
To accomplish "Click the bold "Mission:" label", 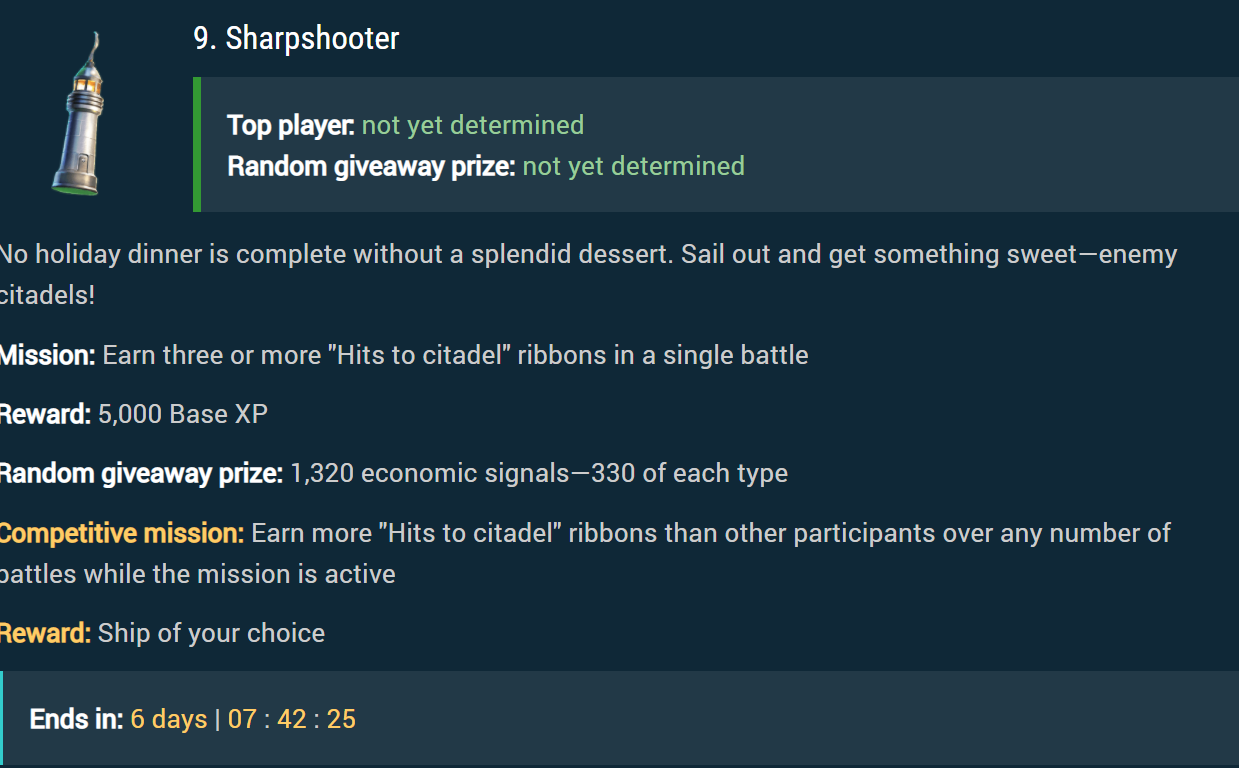I will tap(47, 355).
